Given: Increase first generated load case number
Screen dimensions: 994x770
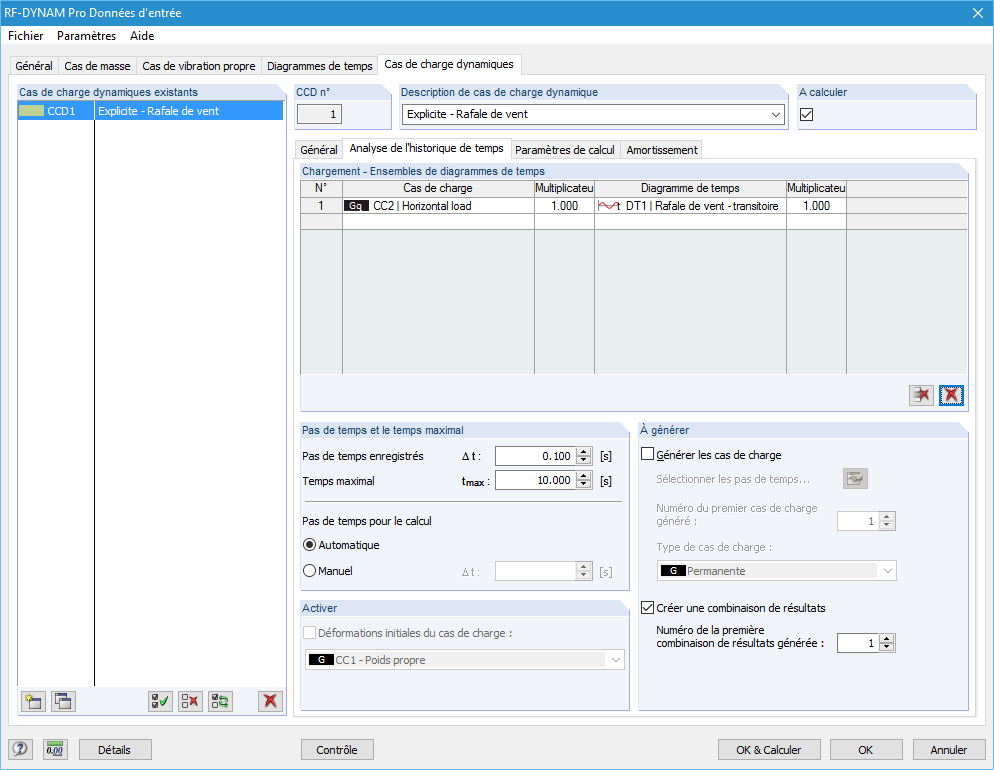Looking at the screenshot, I should tap(888, 517).
